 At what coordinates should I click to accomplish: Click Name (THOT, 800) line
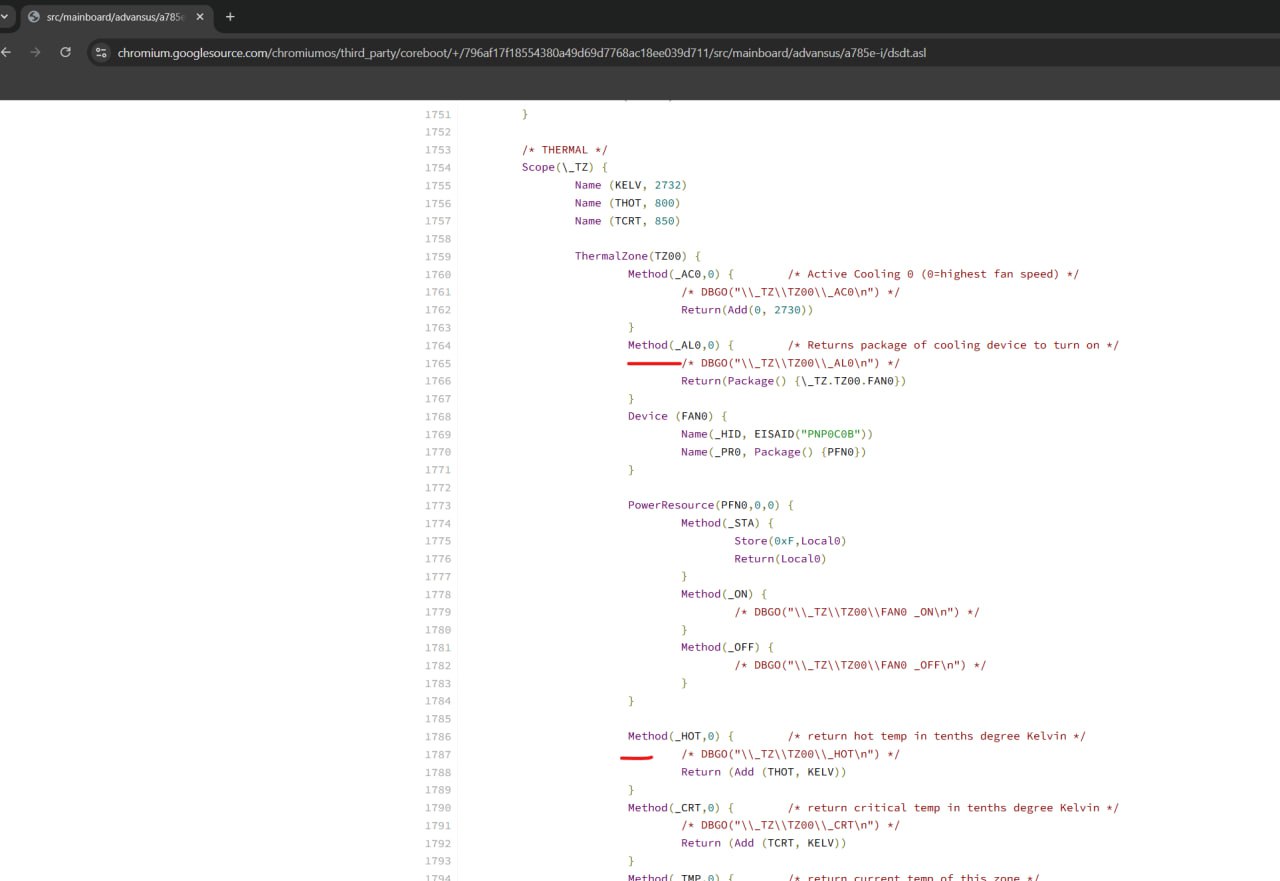point(628,203)
